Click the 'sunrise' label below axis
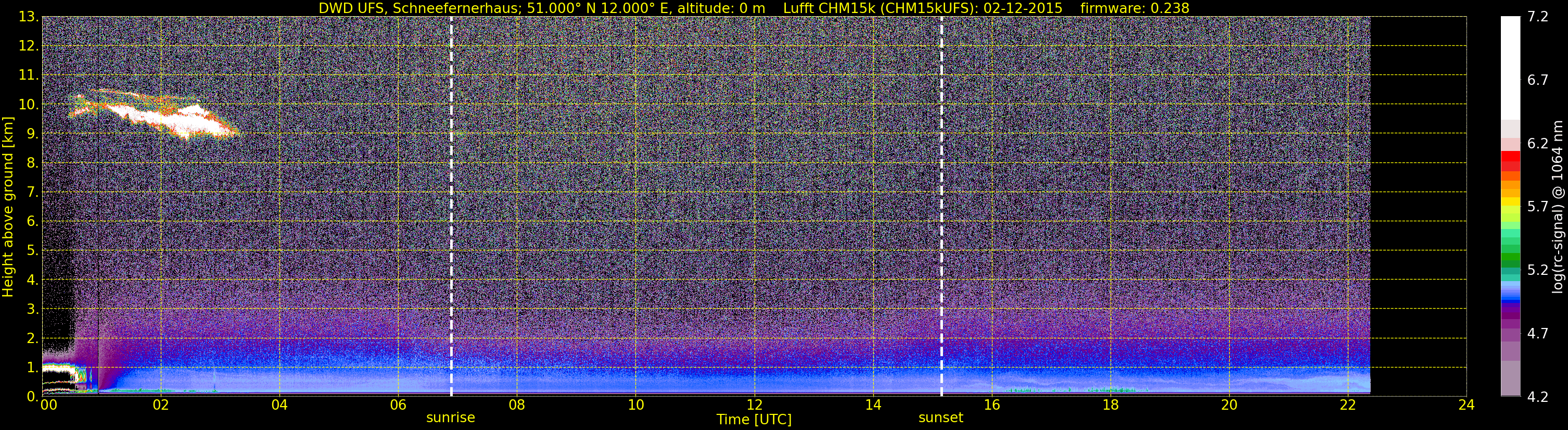Image resolution: width=1568 pixels, height=430 pixels. [451, 417]
